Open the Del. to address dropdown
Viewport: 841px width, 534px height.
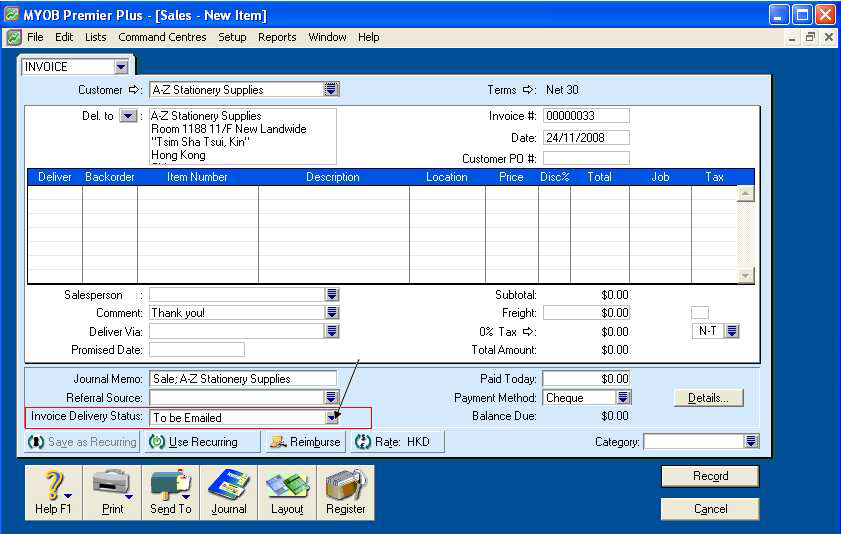128,116
